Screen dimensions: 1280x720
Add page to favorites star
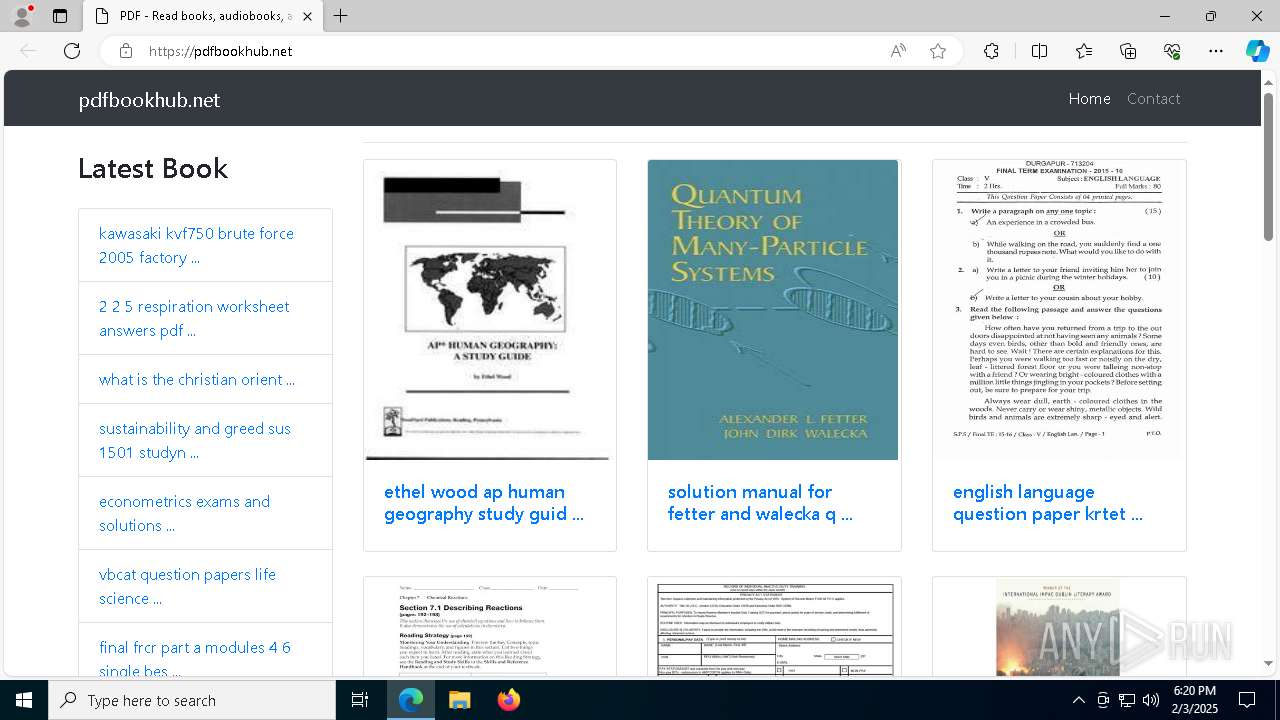point(938,51)
